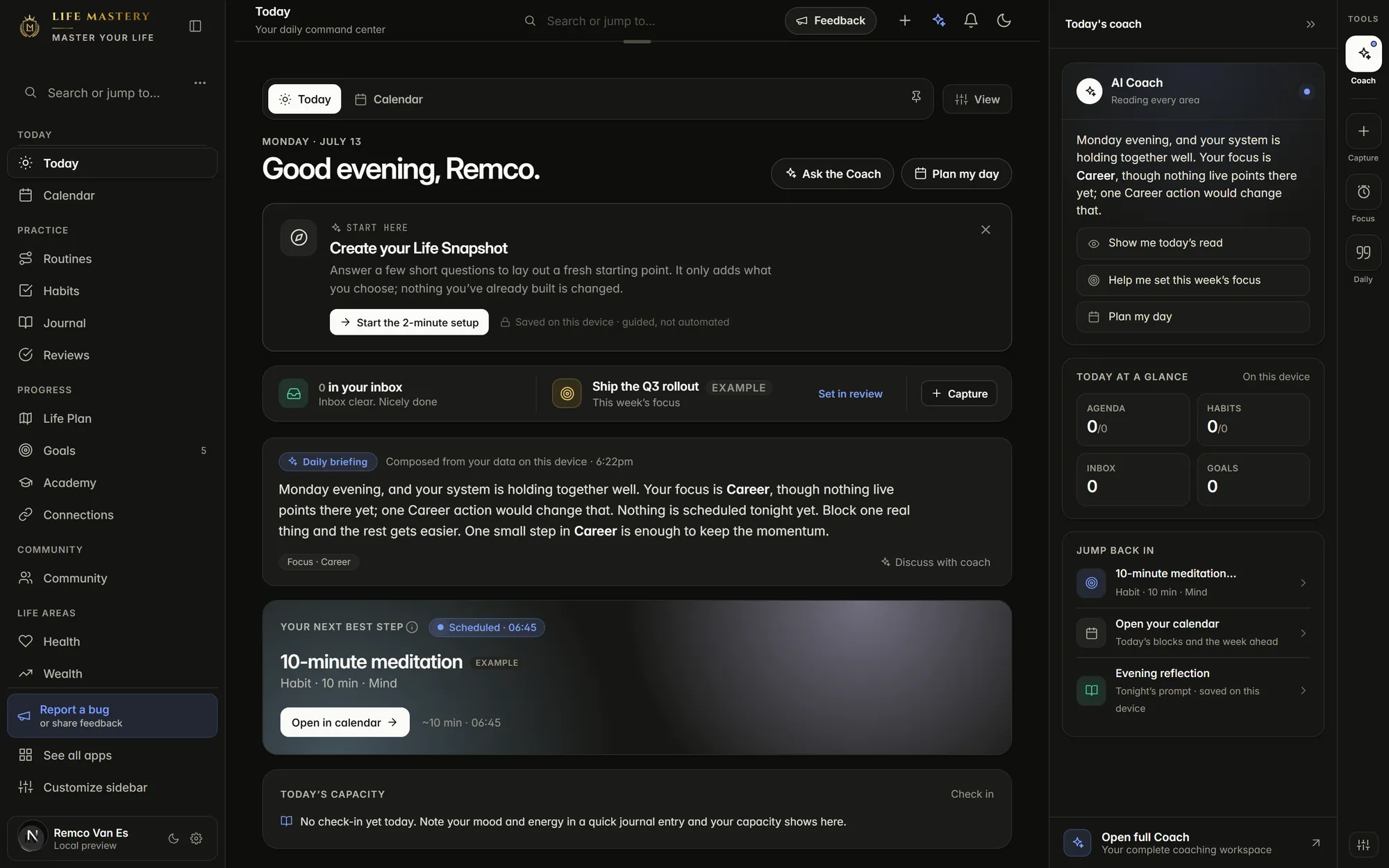Dismiss the Create your Life Snapshot card
Image resolution: width=1389 pixels, height=868 pixels.
985,230
